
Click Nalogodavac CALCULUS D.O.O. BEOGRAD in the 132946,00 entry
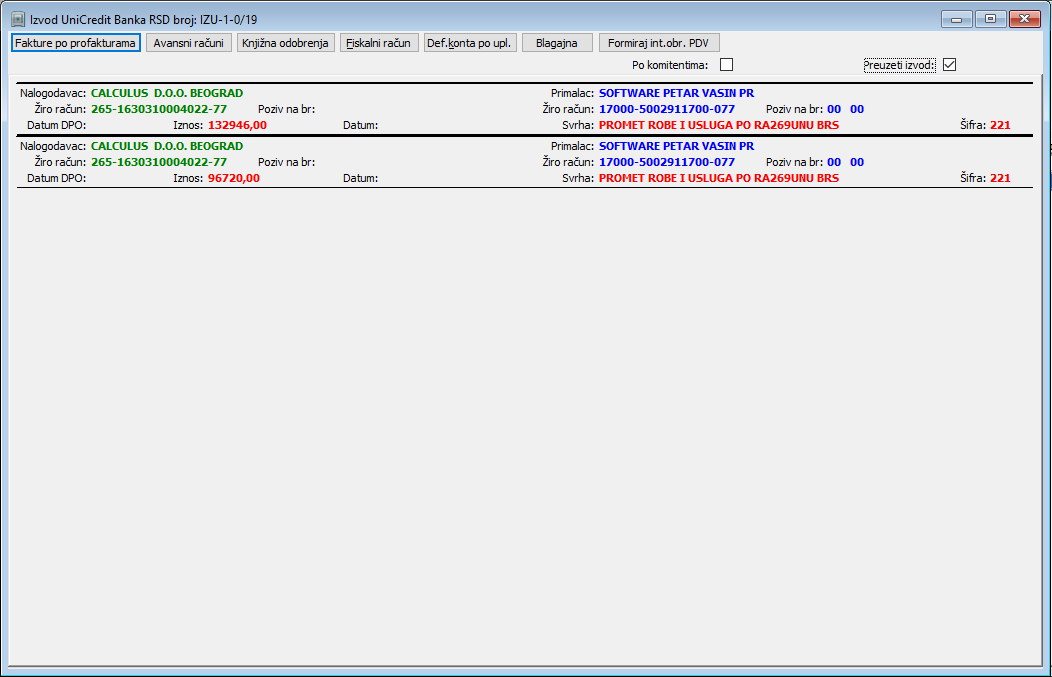pos(167,93)
